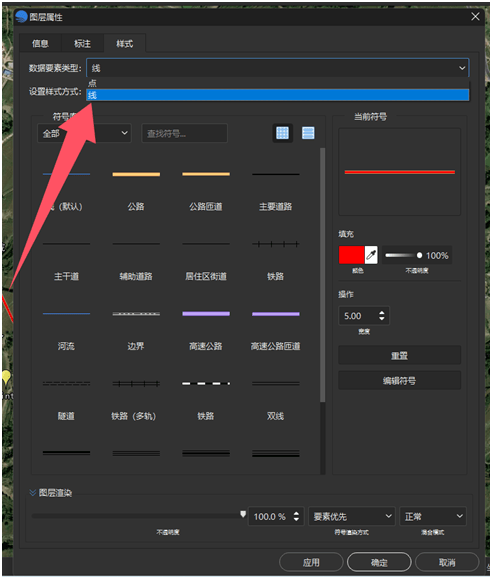Screen dimensions: 492x579
Task: Switch to the 信息 tab
Action: click(x=40, y=44)
